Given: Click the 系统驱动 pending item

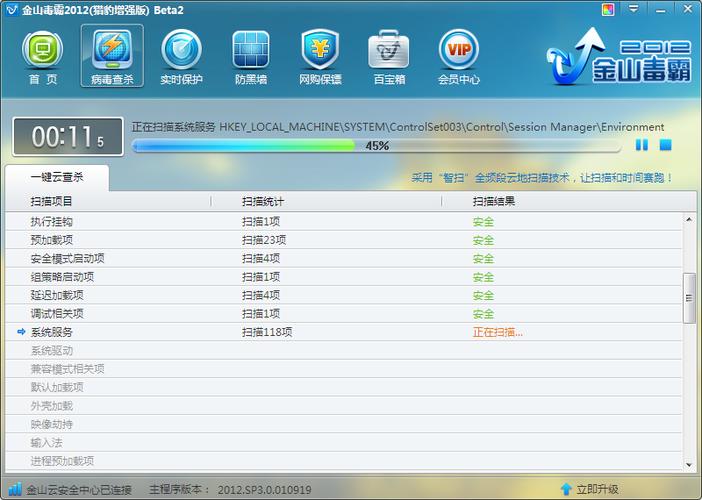Looking at the screenshot, I should click(51, 350).
